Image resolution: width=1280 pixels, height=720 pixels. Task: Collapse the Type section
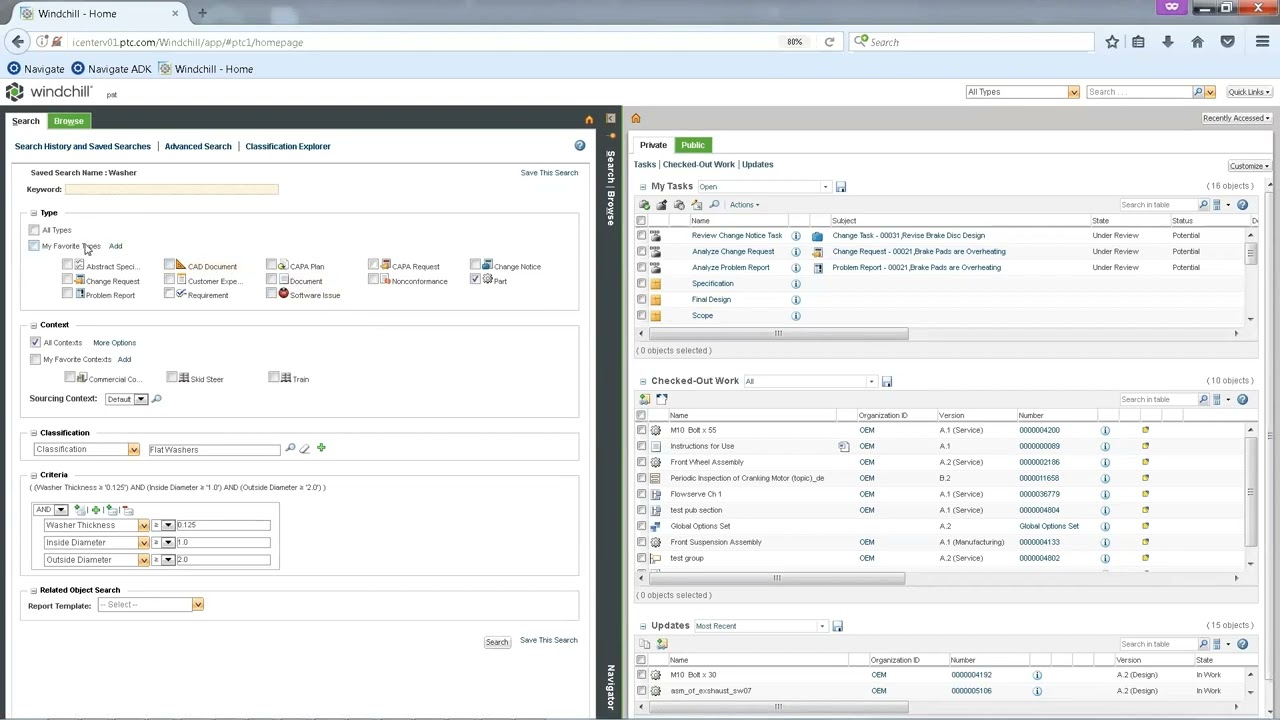pyautogui.click(x=33, y=213)
